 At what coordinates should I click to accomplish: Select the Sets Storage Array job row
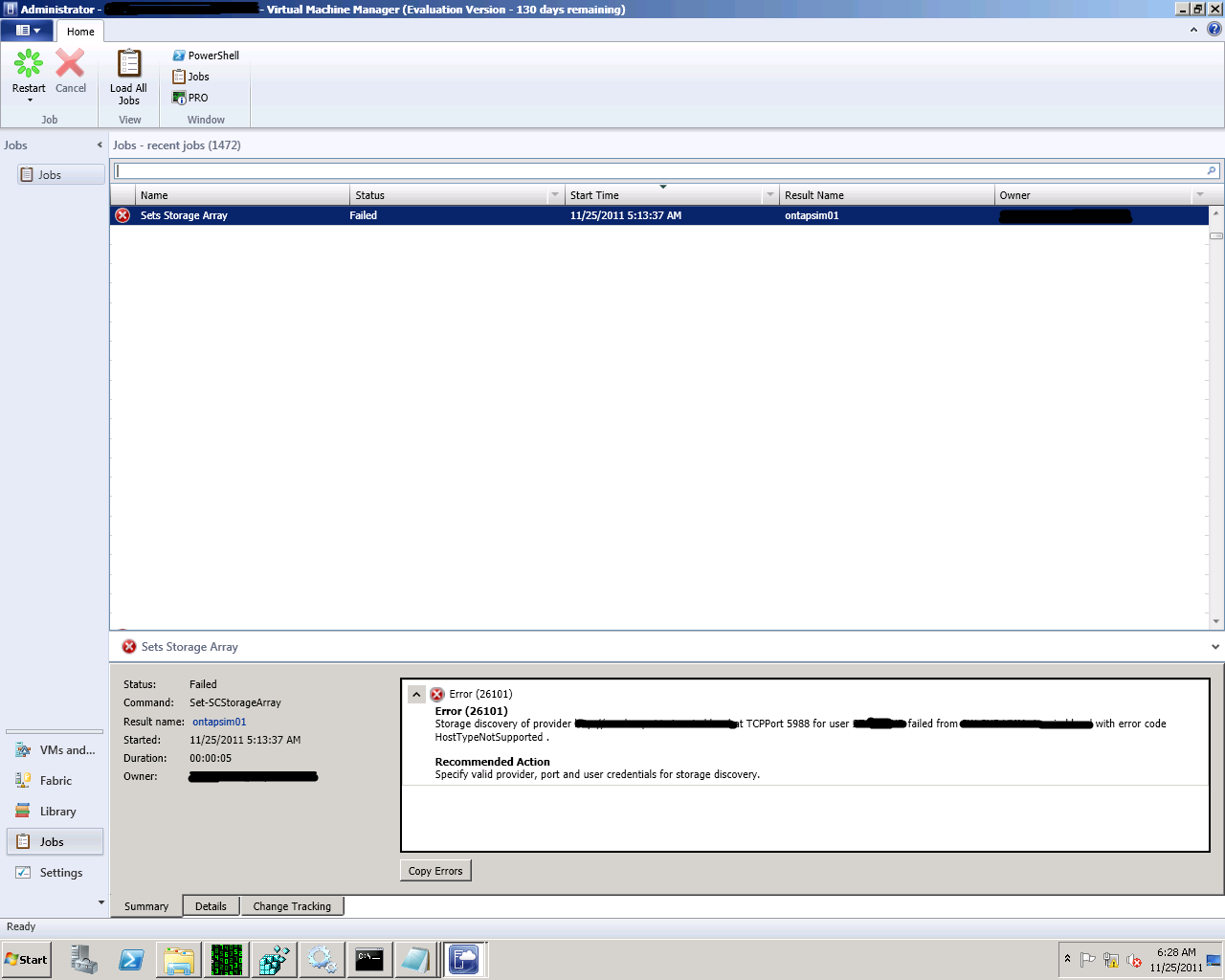[659, 215]
